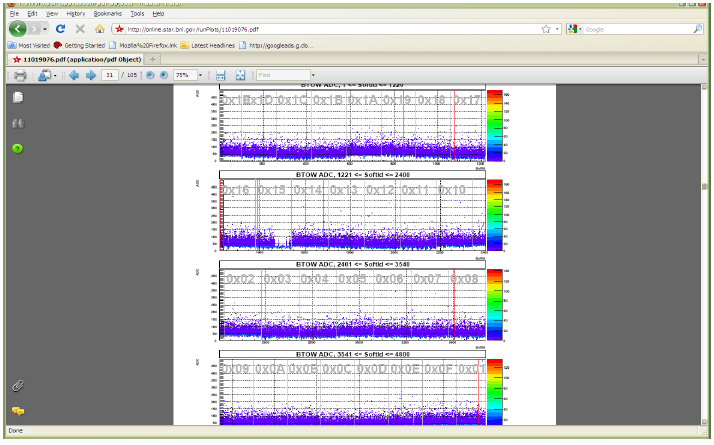Click title 'BTOW ADC, 2401 <= SoftId <= 3540'

(x=353, y=265)
